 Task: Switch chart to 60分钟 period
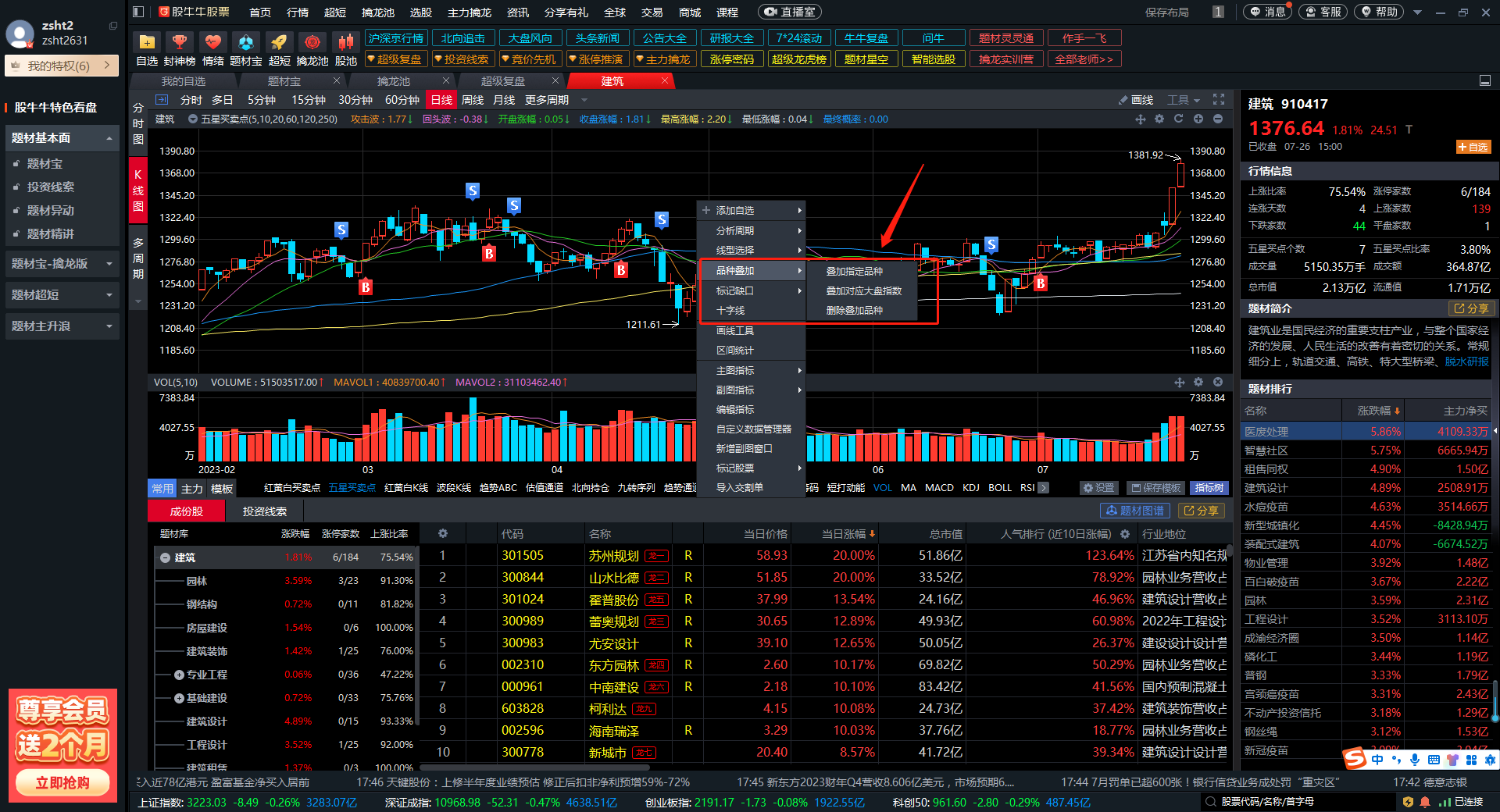tap(402, 100)
